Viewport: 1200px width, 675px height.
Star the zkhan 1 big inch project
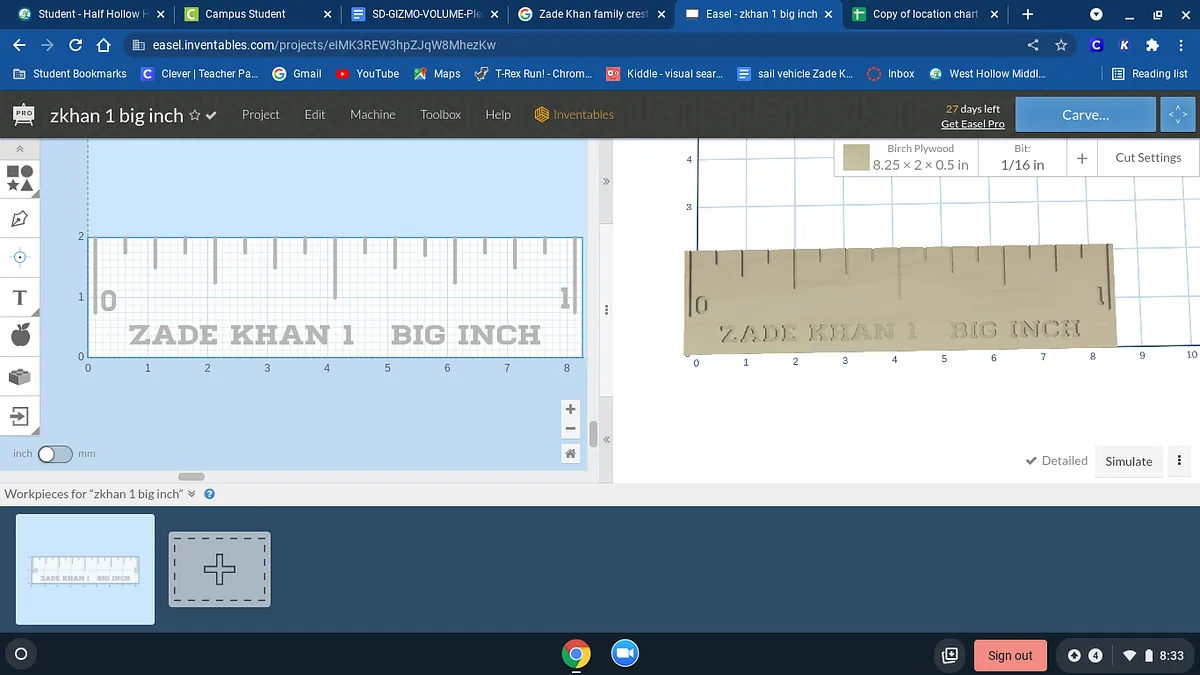pos(195,116)
